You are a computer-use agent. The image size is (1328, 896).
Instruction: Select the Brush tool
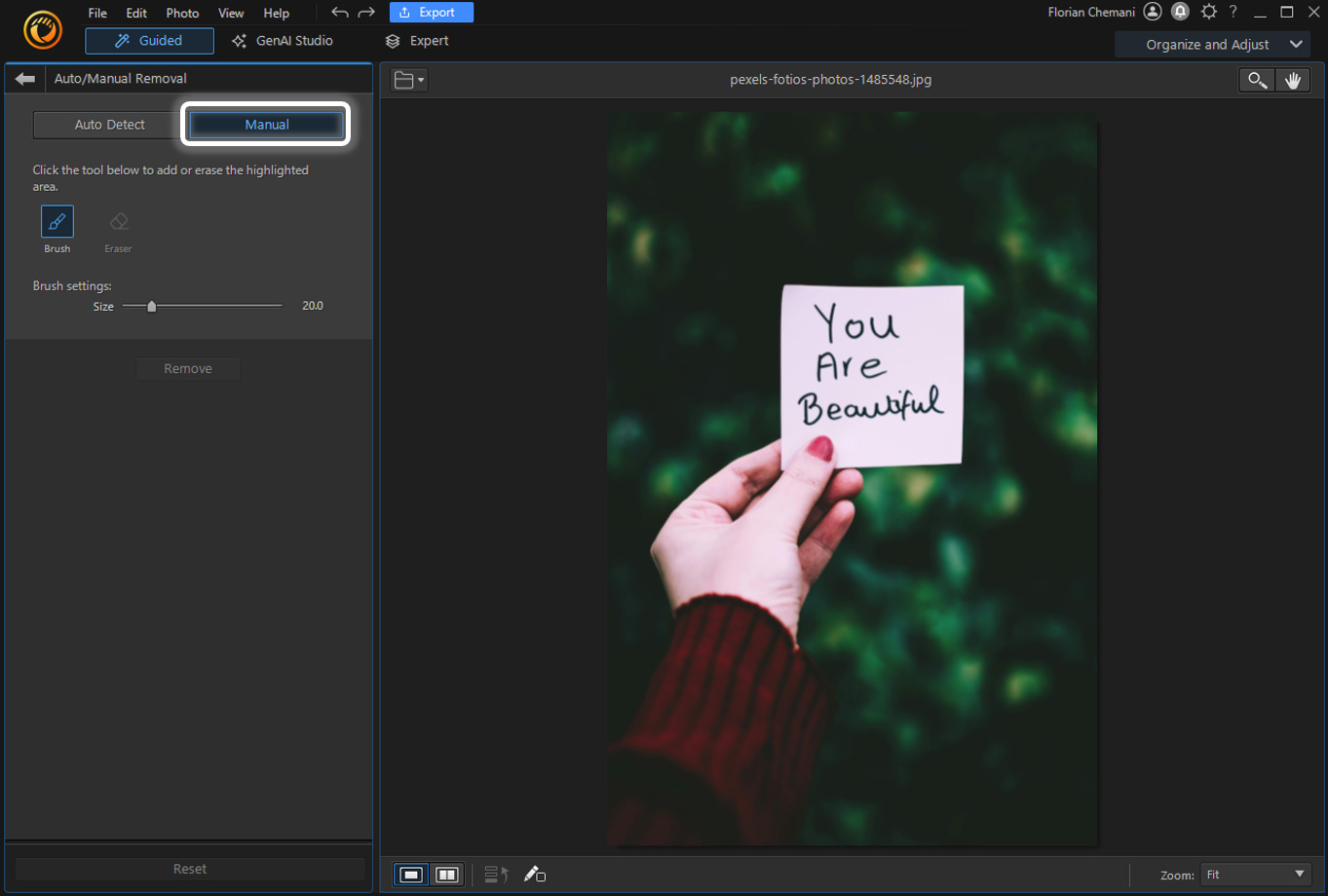pyautogui.click(x=57, y=222)
